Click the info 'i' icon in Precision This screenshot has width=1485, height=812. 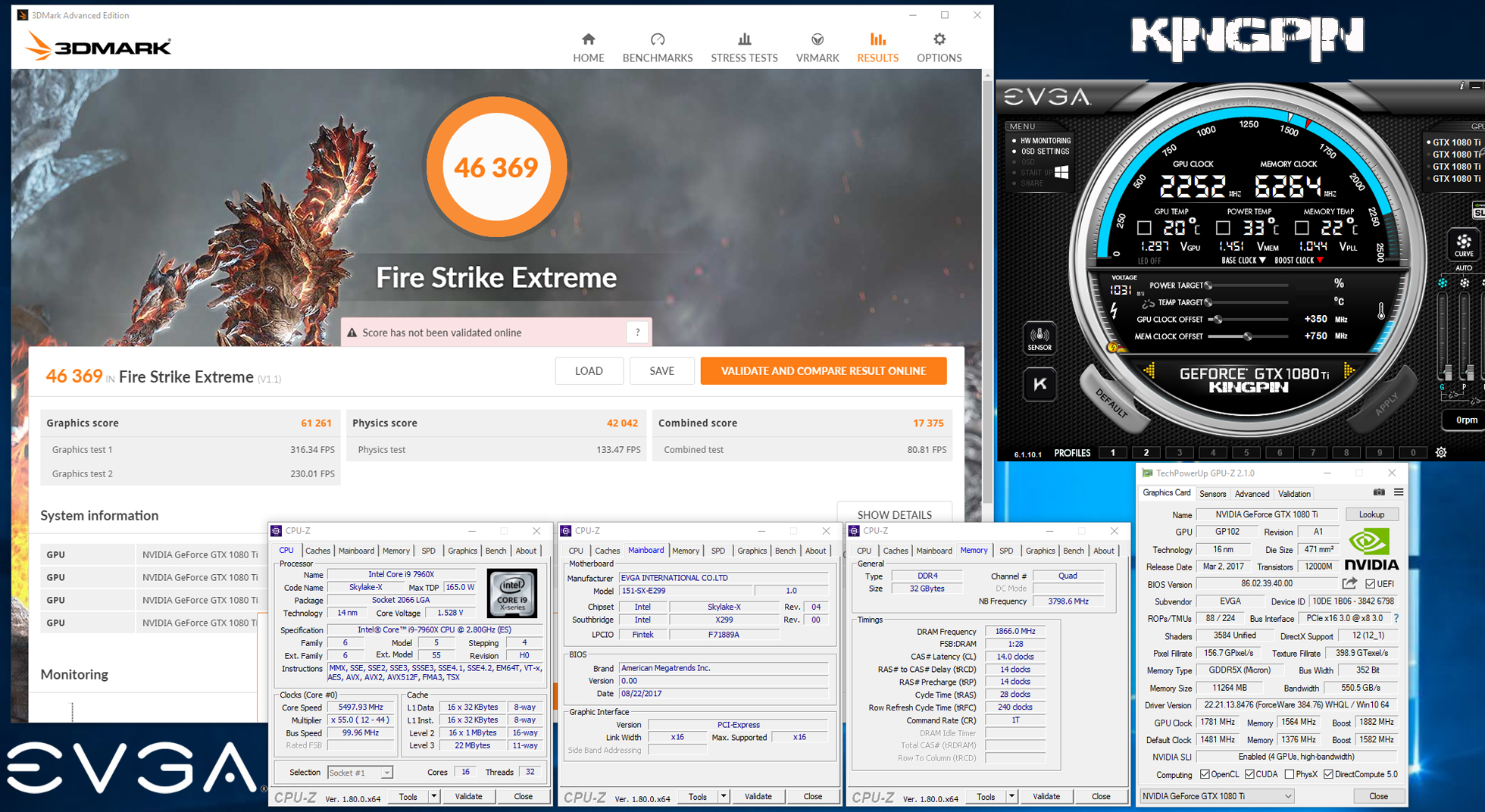pyautogui.click(x=1462, y=86)
